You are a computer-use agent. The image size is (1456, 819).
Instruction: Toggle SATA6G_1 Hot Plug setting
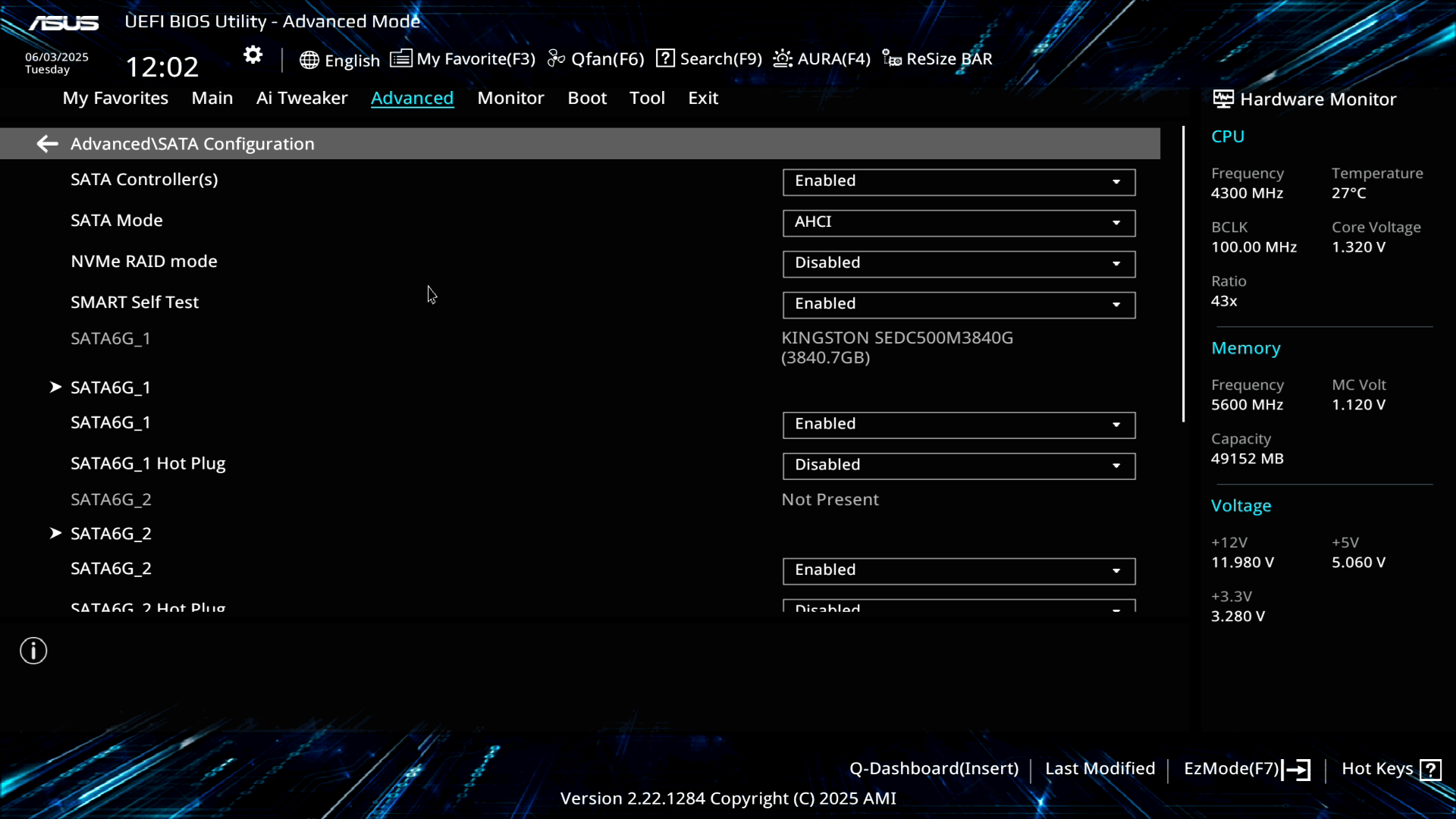959,466
